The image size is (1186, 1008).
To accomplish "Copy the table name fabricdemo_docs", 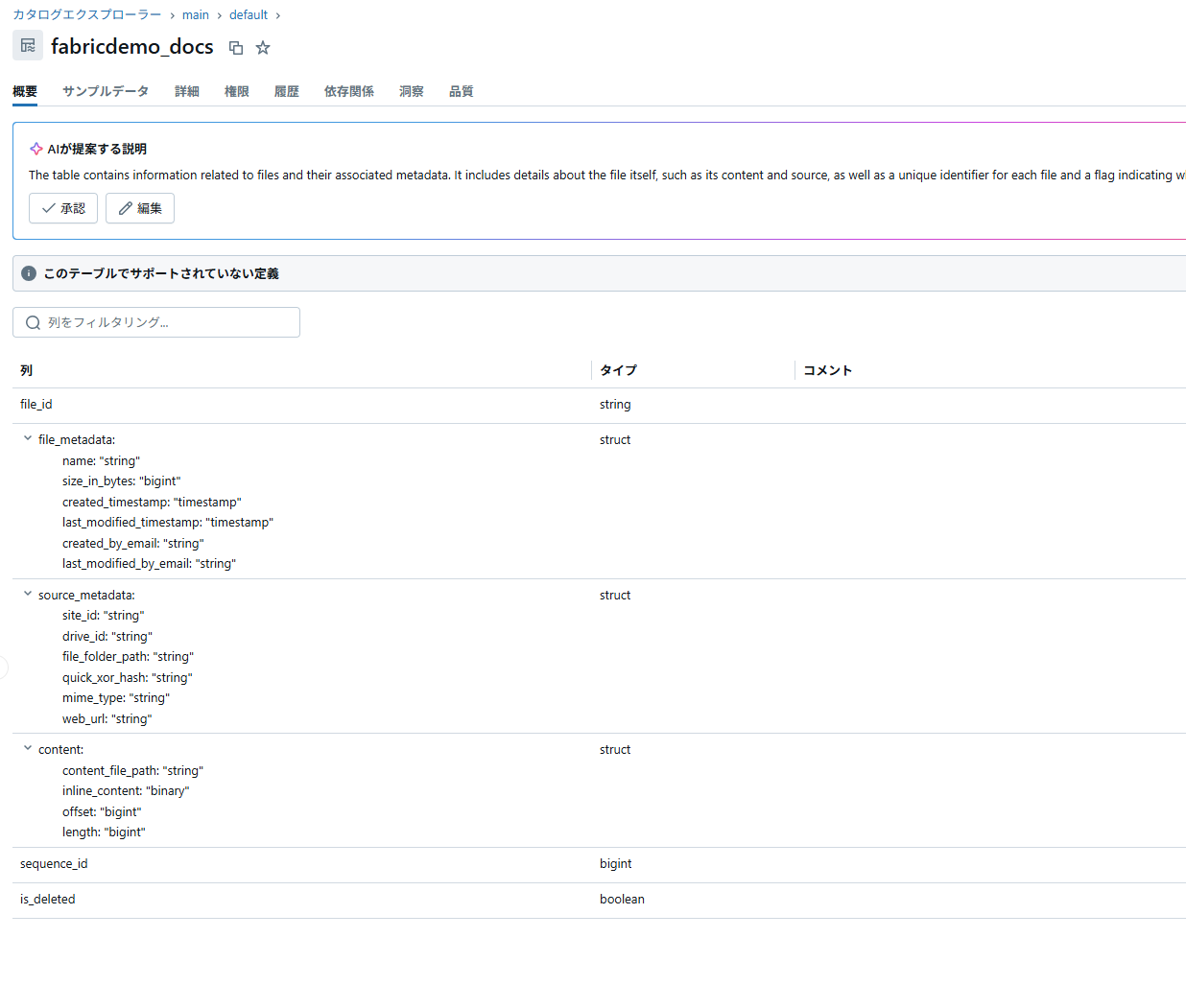I will coord(236,48).
